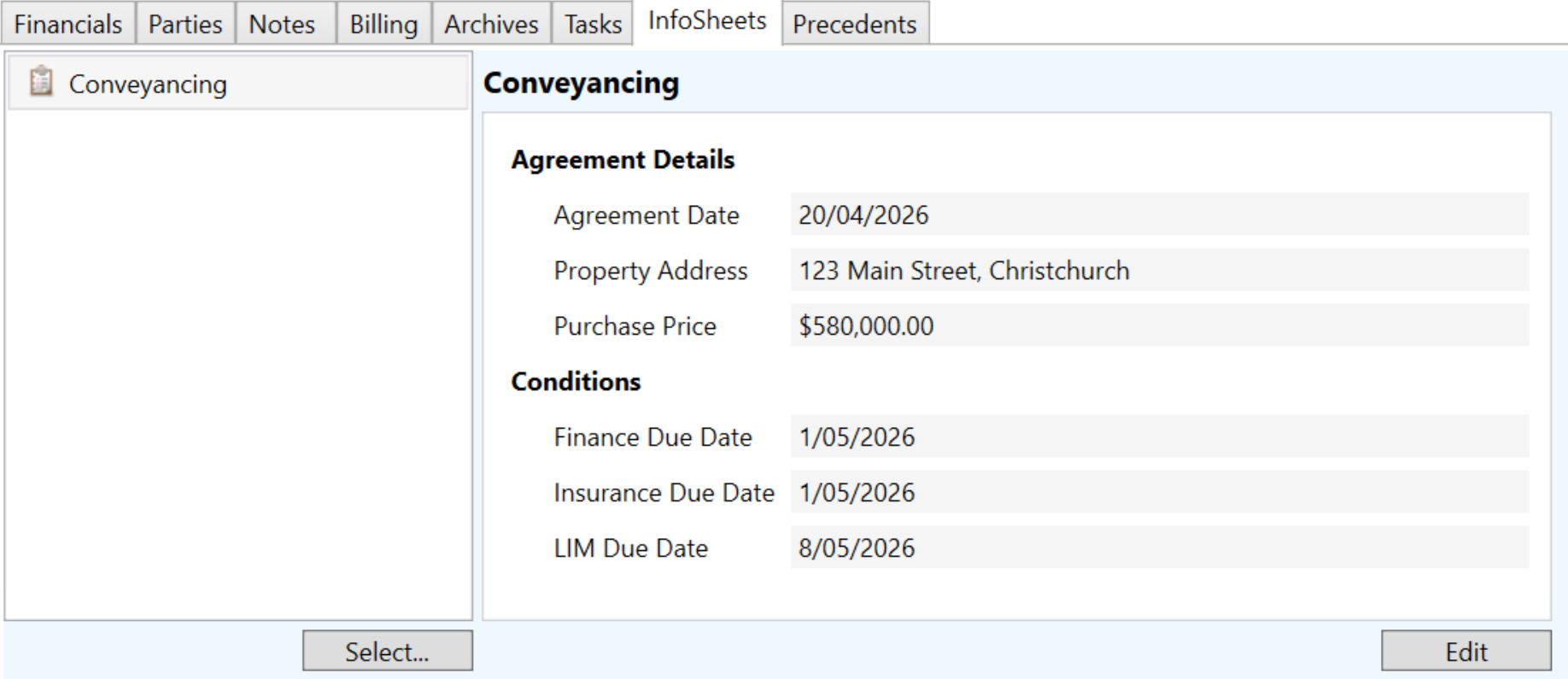Click the Finance Due Date value field
1568x679 pixels.
[1160, 436]
